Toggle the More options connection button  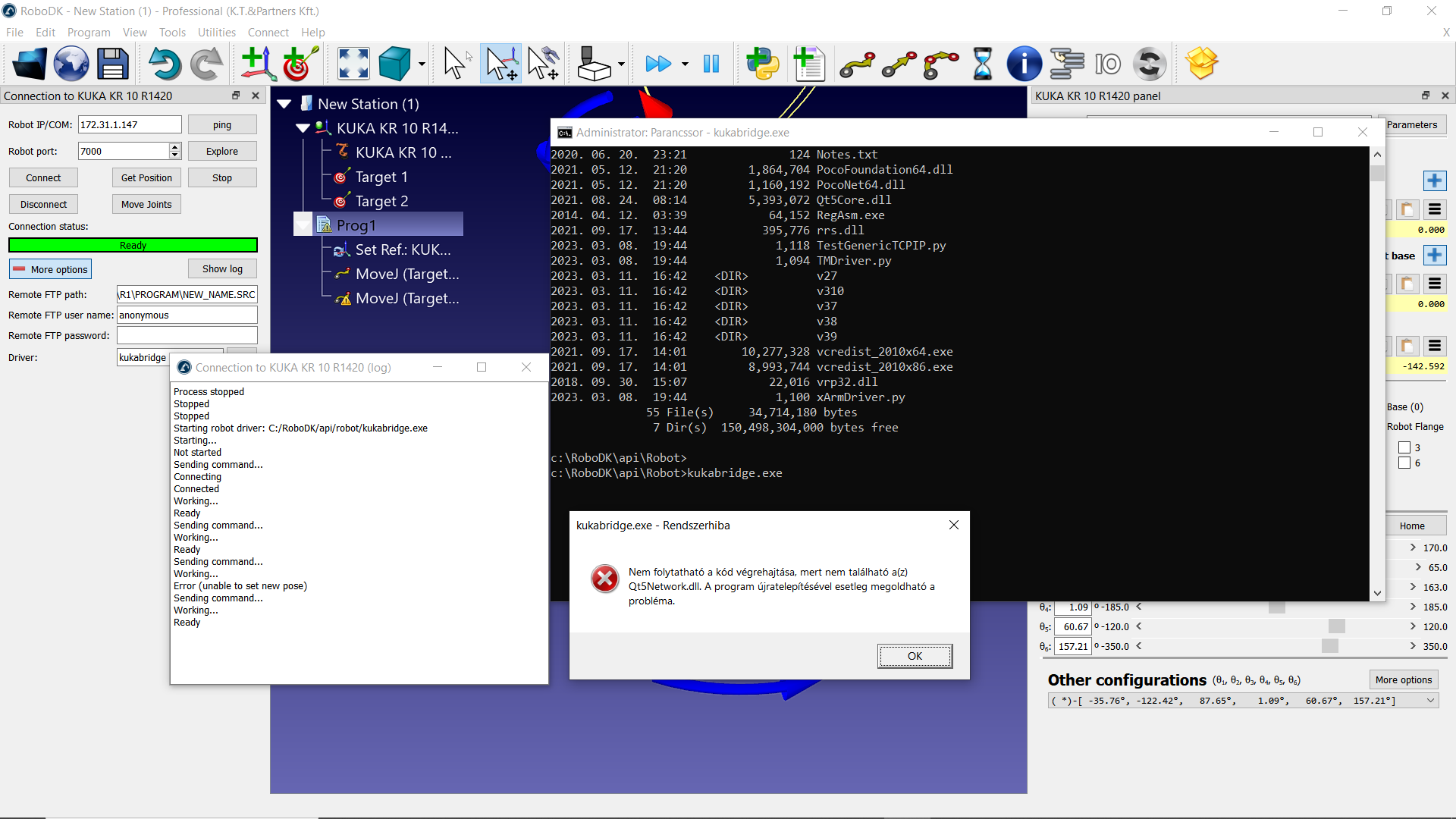coord(51,269)
